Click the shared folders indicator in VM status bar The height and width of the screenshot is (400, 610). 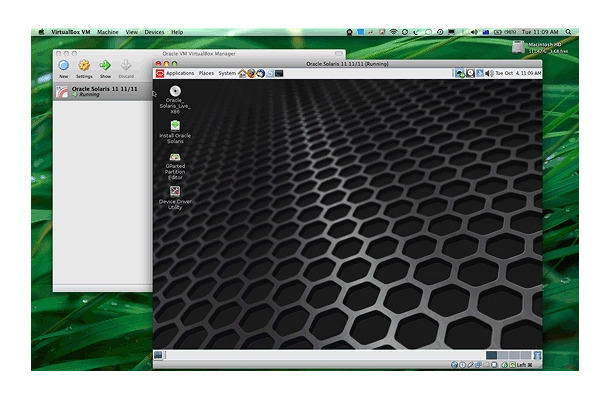(x=486, y=365)
